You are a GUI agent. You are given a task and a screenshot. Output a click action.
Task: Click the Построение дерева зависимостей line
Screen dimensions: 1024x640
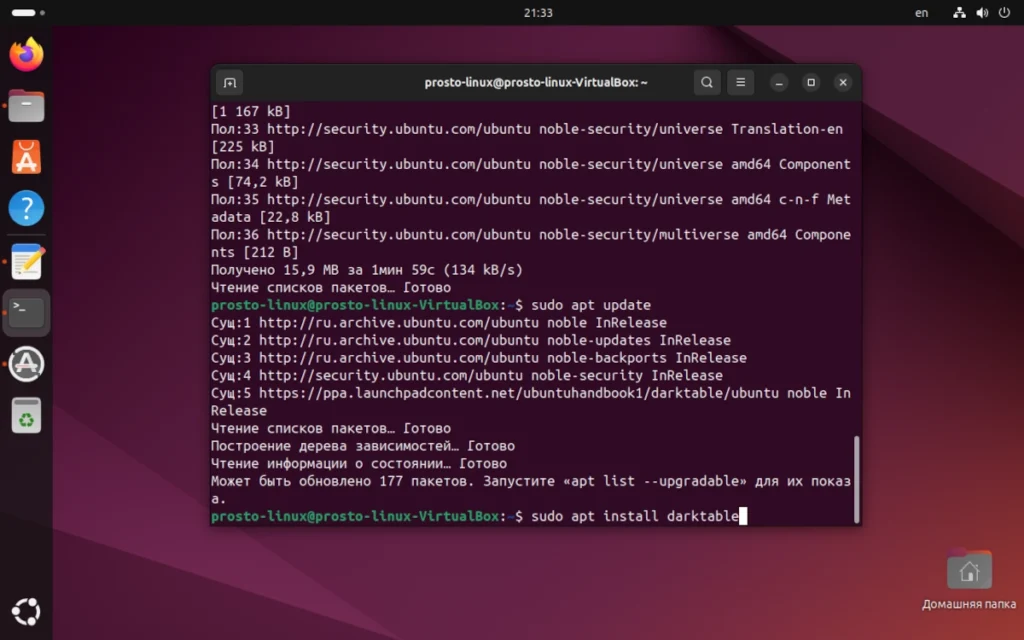click(362, 446)
